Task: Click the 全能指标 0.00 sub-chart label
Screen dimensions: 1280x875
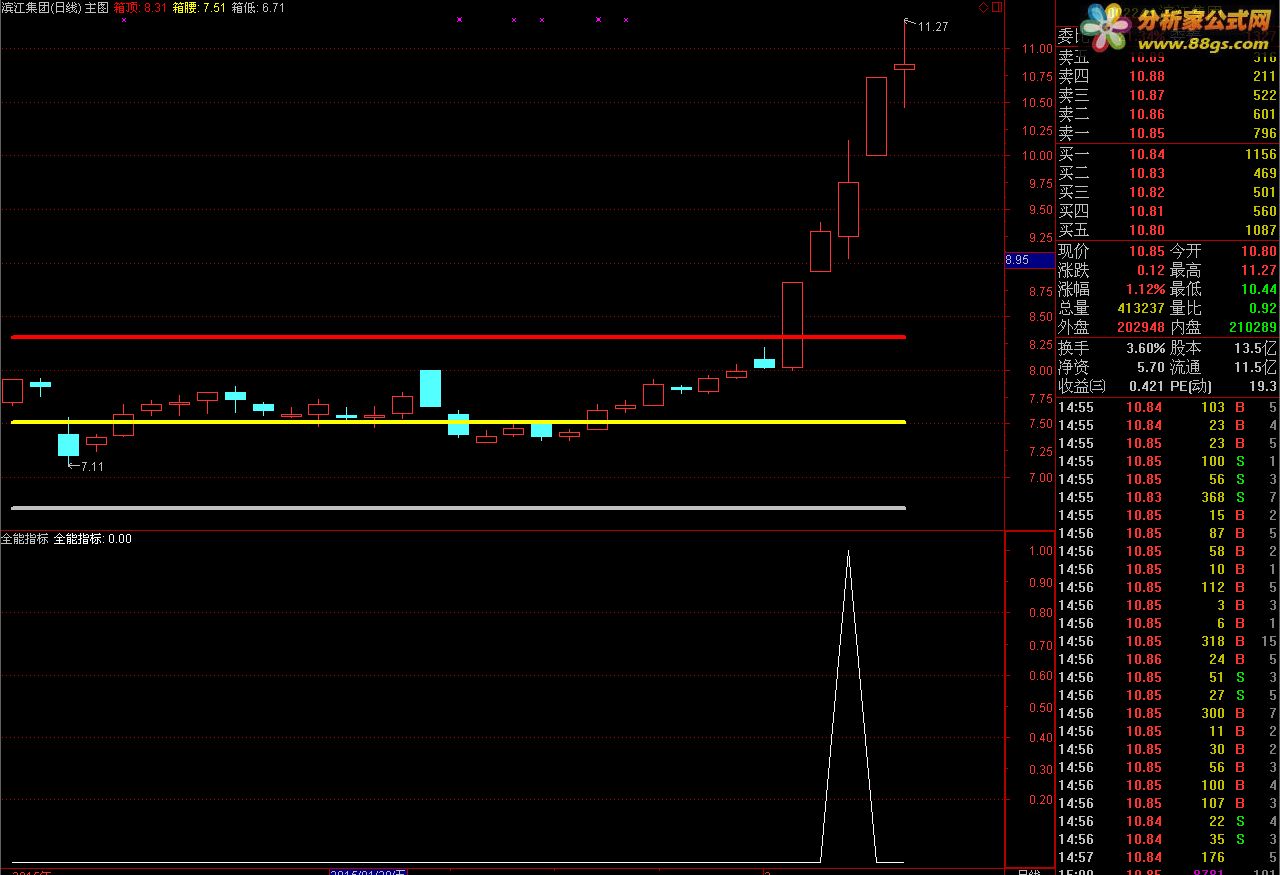Action: pos(93,539)
